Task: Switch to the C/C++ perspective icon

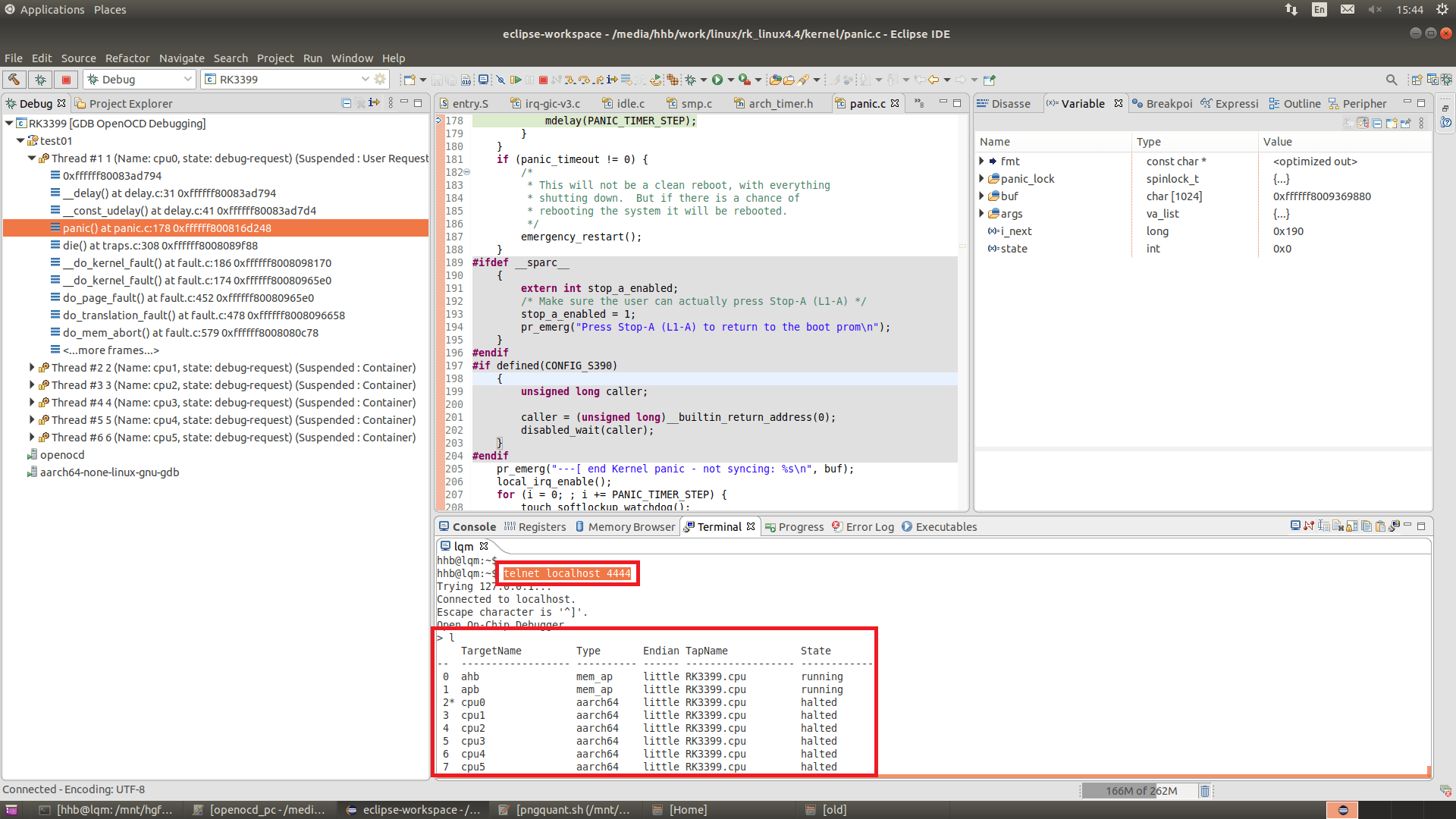Action: coord(1432,80)
